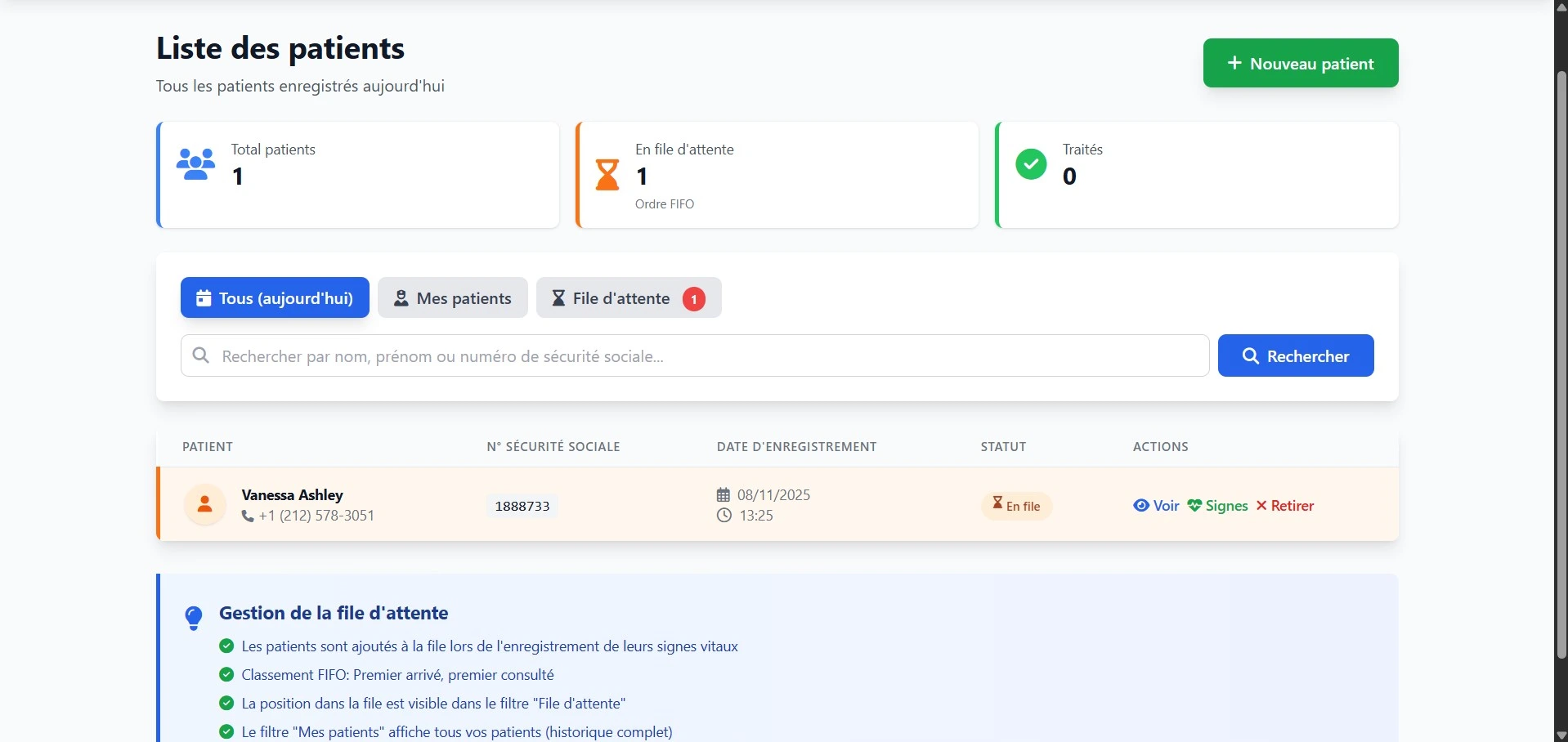Click the Total patients group icon
Screen dimensions: 1568x742
[196, 164]
